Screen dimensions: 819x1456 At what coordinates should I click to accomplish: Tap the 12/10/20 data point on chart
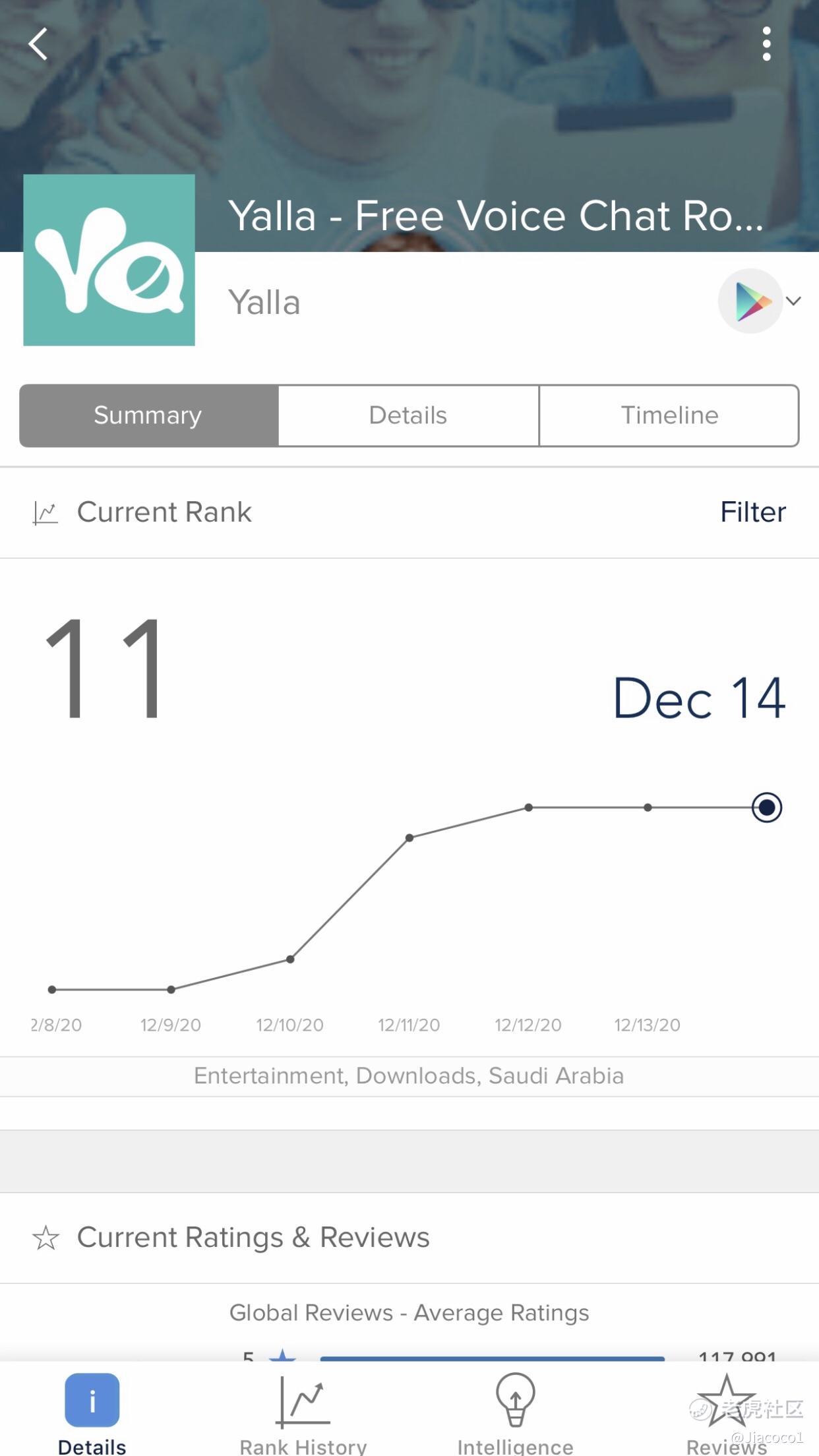coord(290,959)
